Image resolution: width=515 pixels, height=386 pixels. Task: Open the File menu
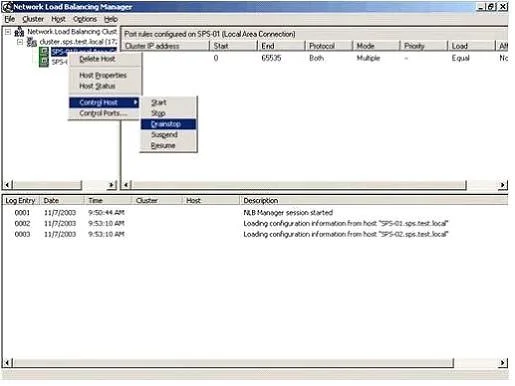[x=10, y=19]
